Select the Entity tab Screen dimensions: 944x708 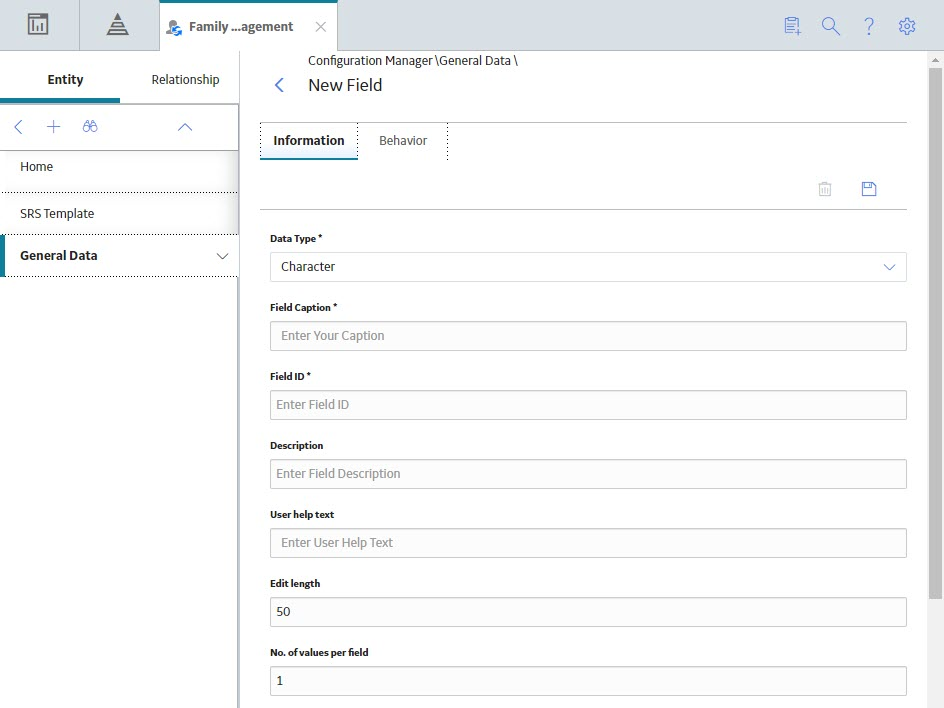pos(60,79)
